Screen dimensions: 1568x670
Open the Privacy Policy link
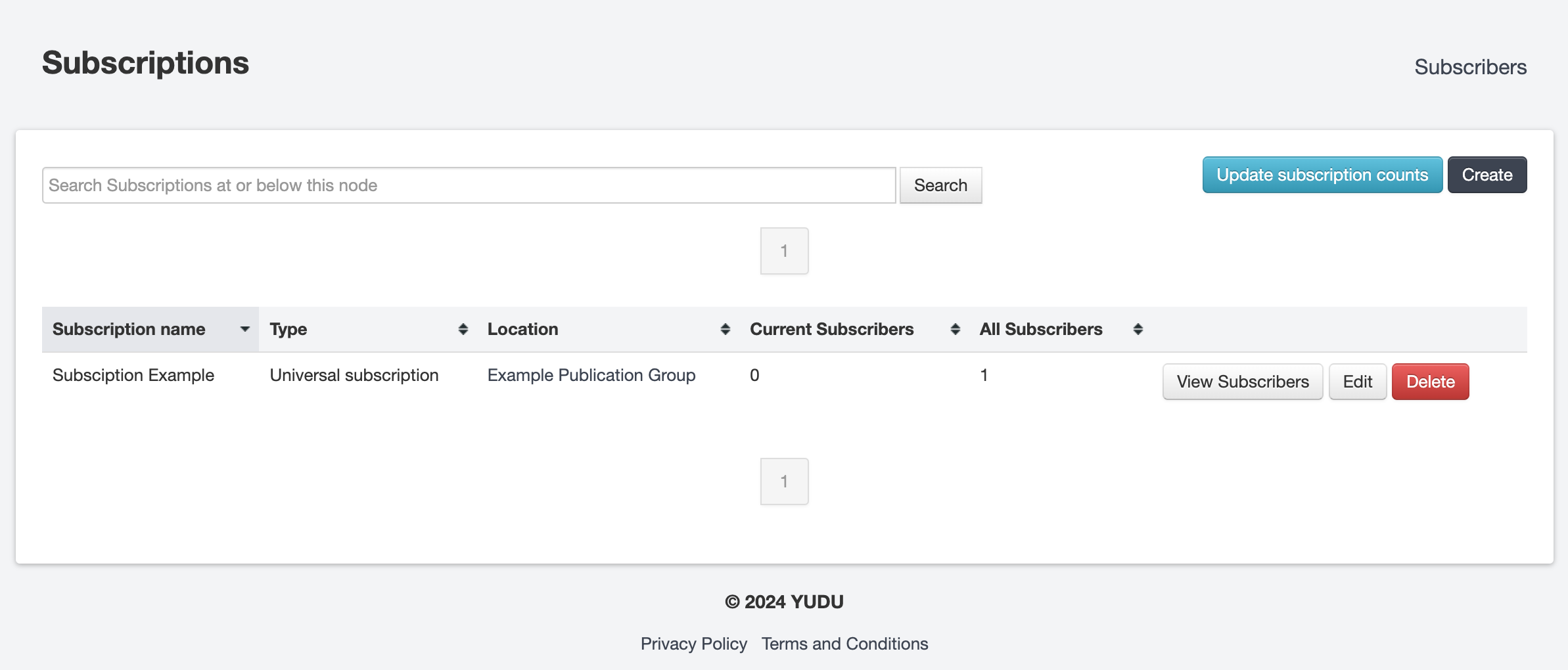pos(694,644)
